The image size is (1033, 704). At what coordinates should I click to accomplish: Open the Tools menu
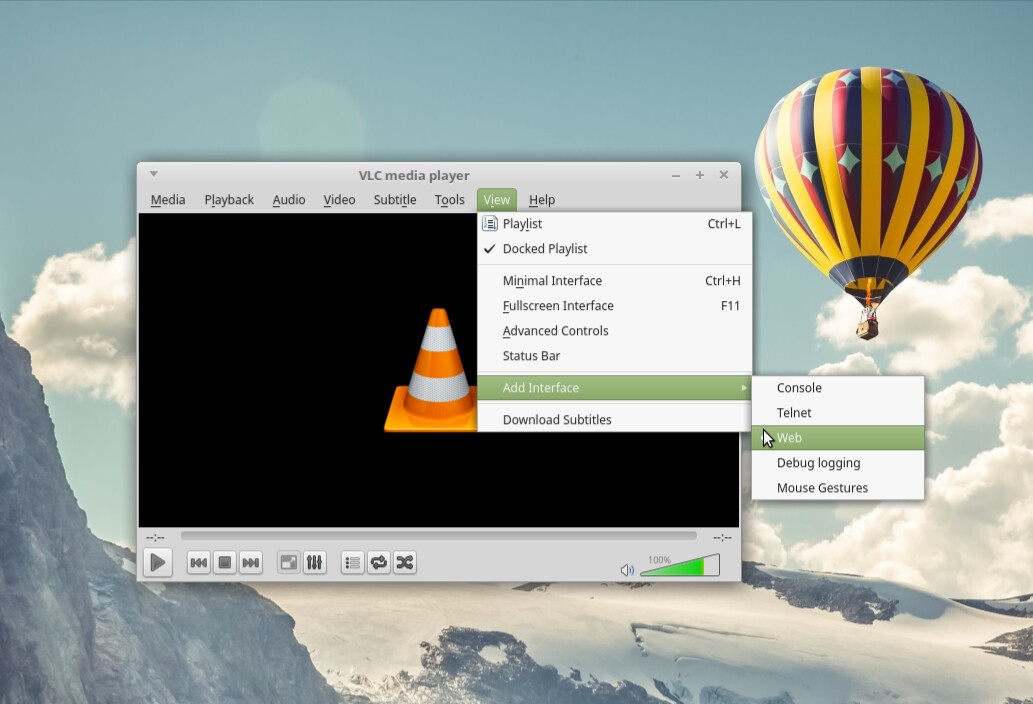(449, 200)
